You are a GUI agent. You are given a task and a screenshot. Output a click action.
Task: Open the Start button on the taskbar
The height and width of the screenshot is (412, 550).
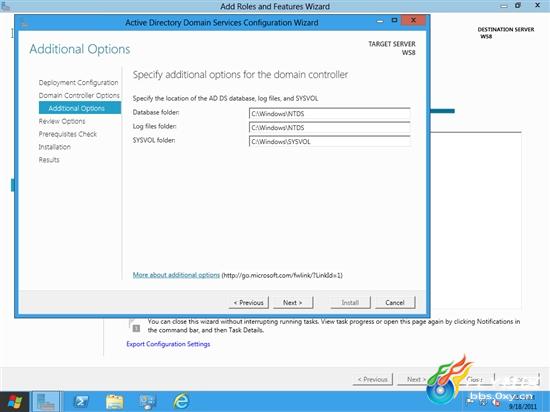pos(14,402)
